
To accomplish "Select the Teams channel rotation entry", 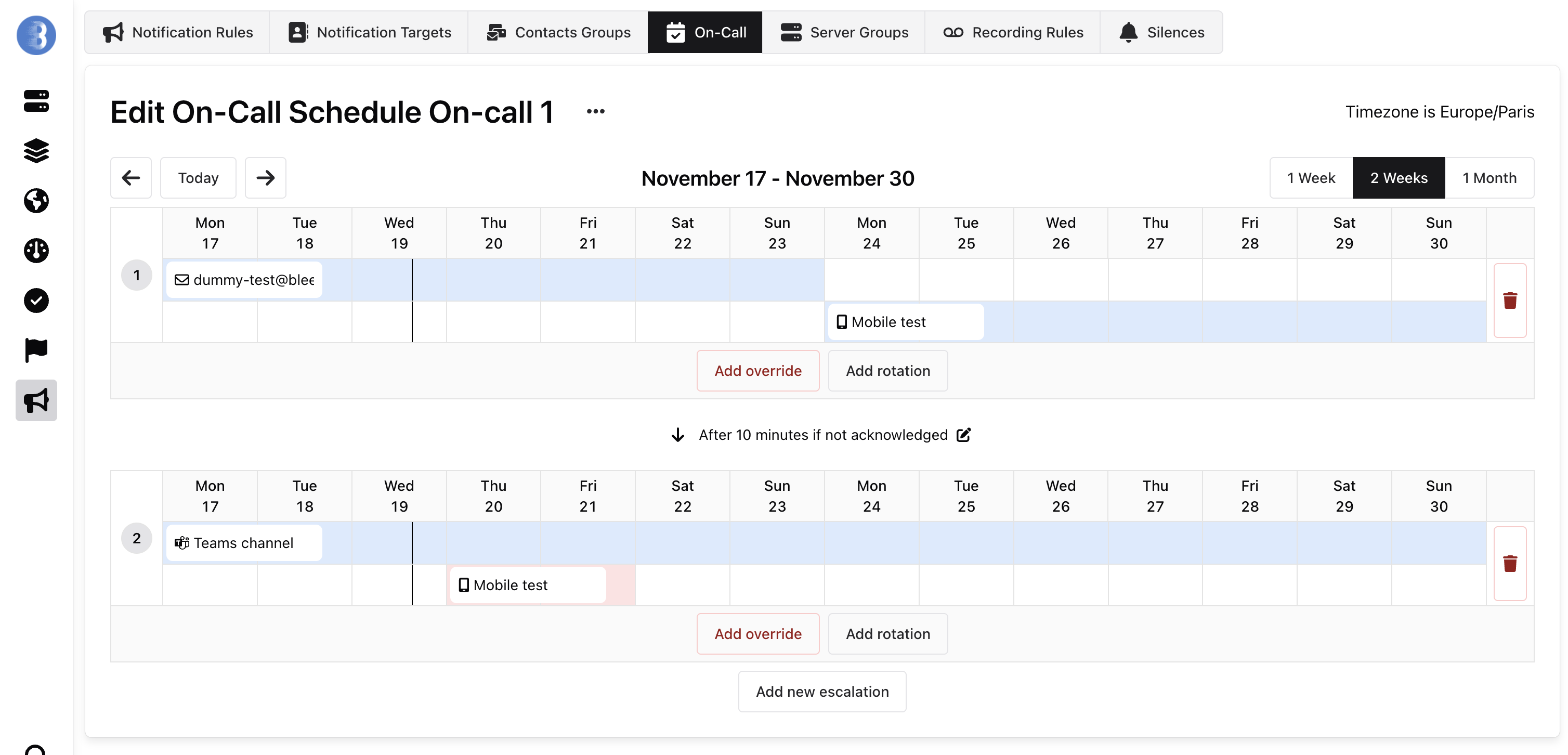I will (x=244, y=543).
